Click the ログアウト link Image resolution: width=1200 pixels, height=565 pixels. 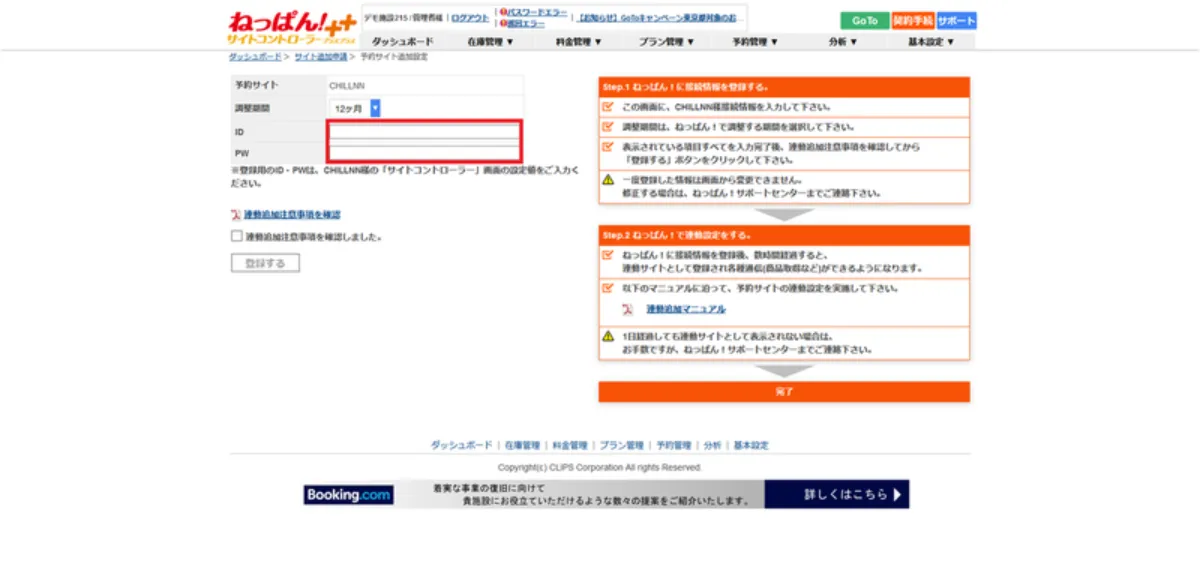point(470,18)
